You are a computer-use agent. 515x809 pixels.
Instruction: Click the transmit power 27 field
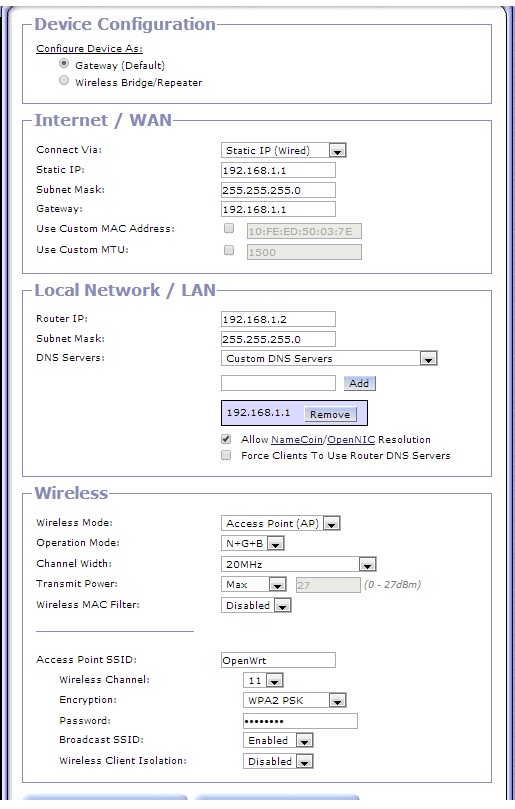[328, 585]
